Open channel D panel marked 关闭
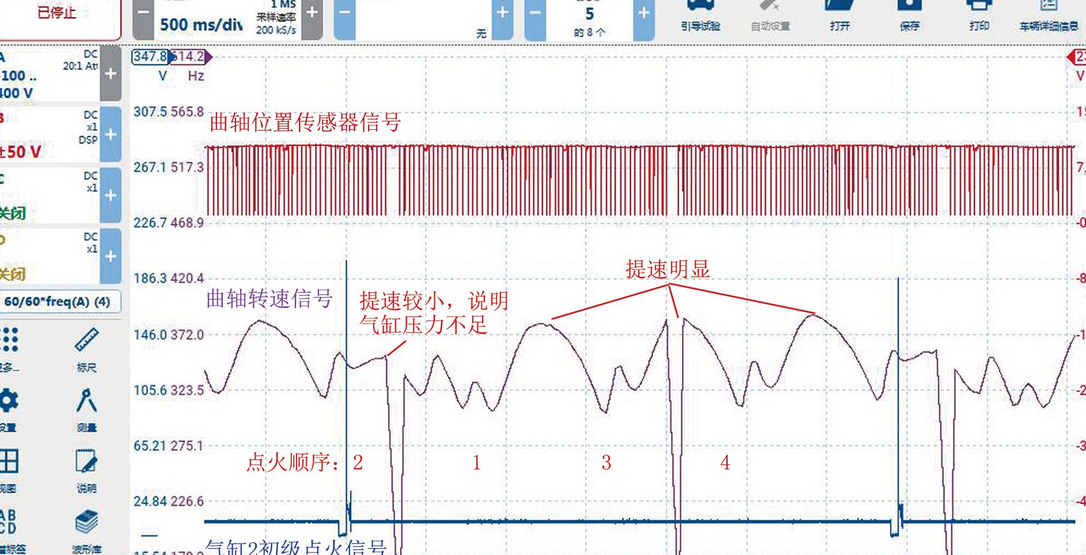The height and width of the screenshot is (555, 1086). (x=48, y=256)
